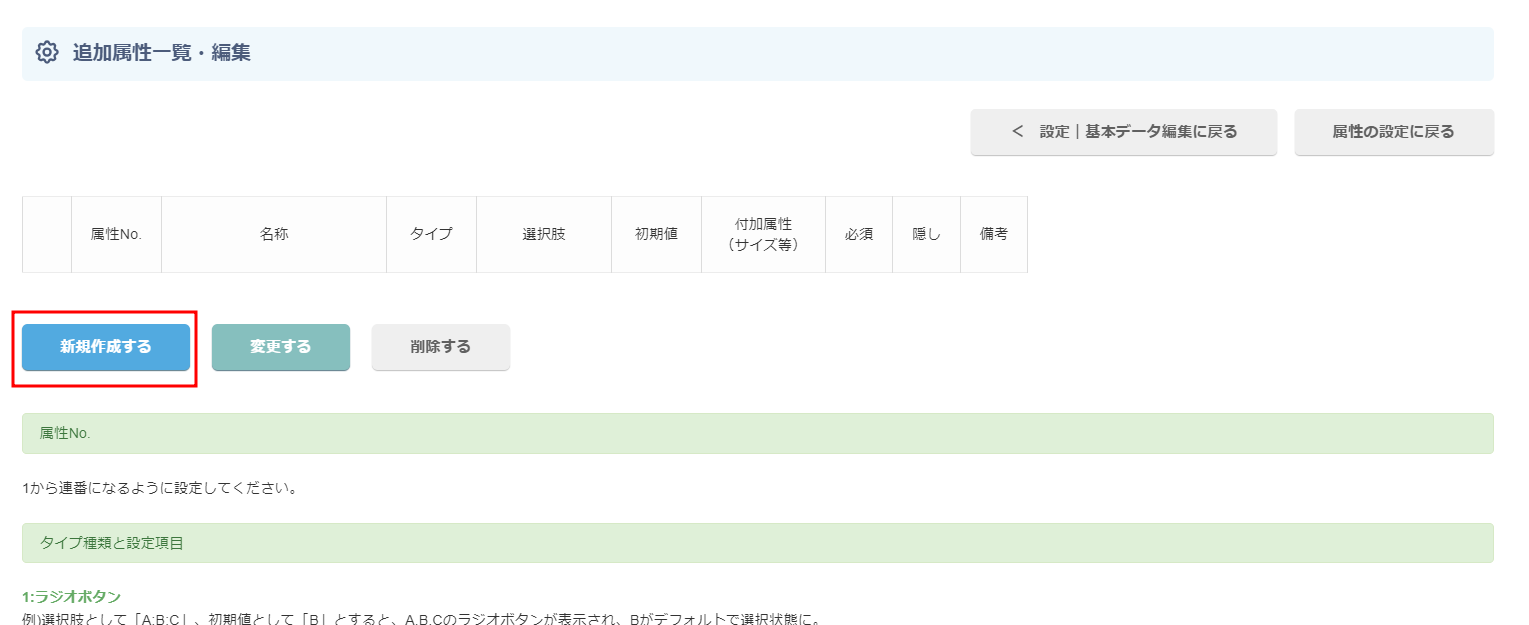Click the text 1から連番になるように設定してください。

tap(160, 489)
